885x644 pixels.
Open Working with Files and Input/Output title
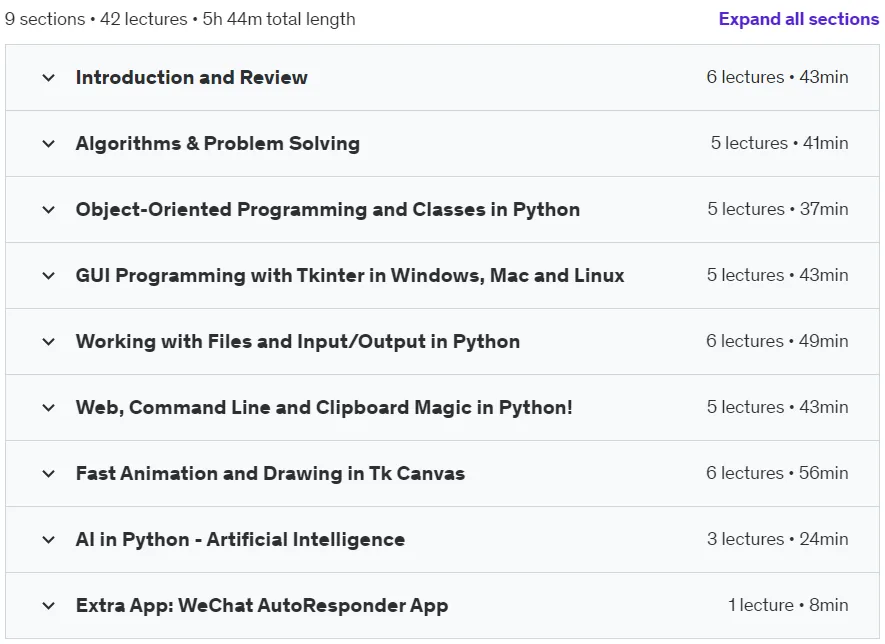pos(297,341)
